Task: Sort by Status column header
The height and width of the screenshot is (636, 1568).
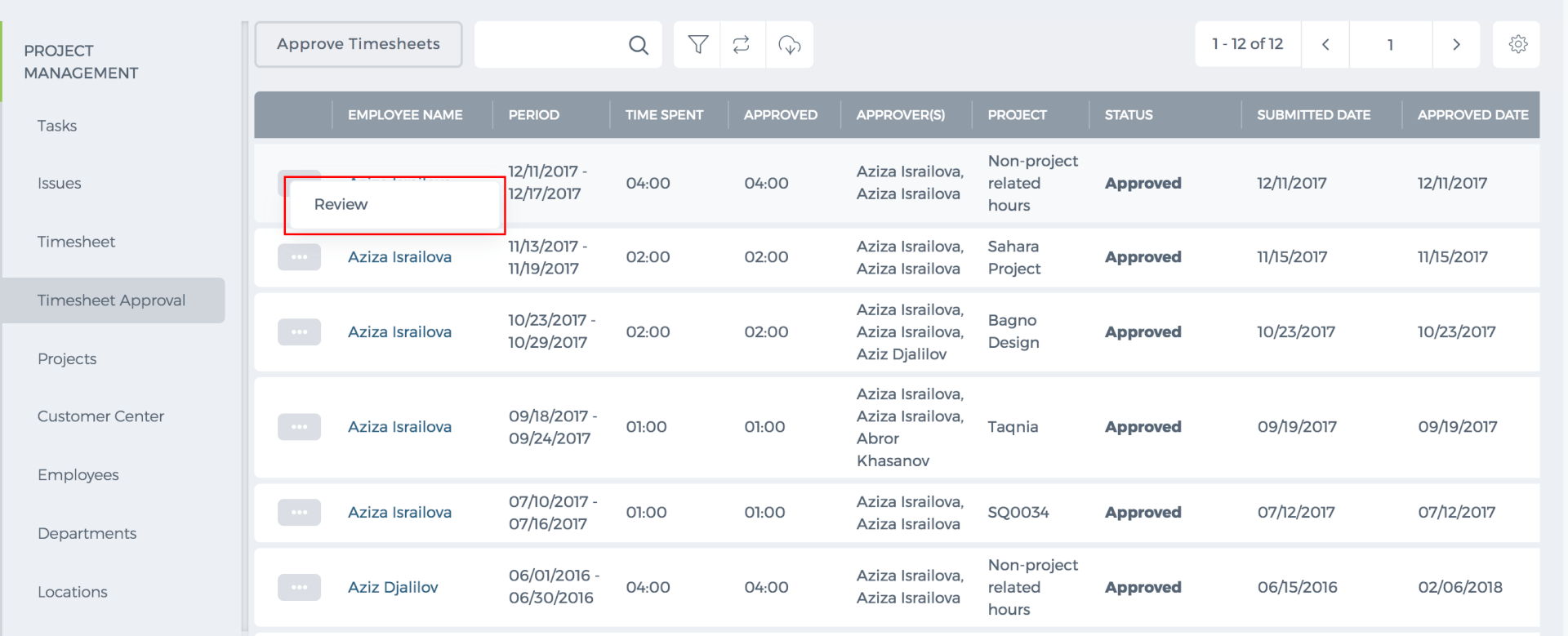Action: coord(1129,115)
